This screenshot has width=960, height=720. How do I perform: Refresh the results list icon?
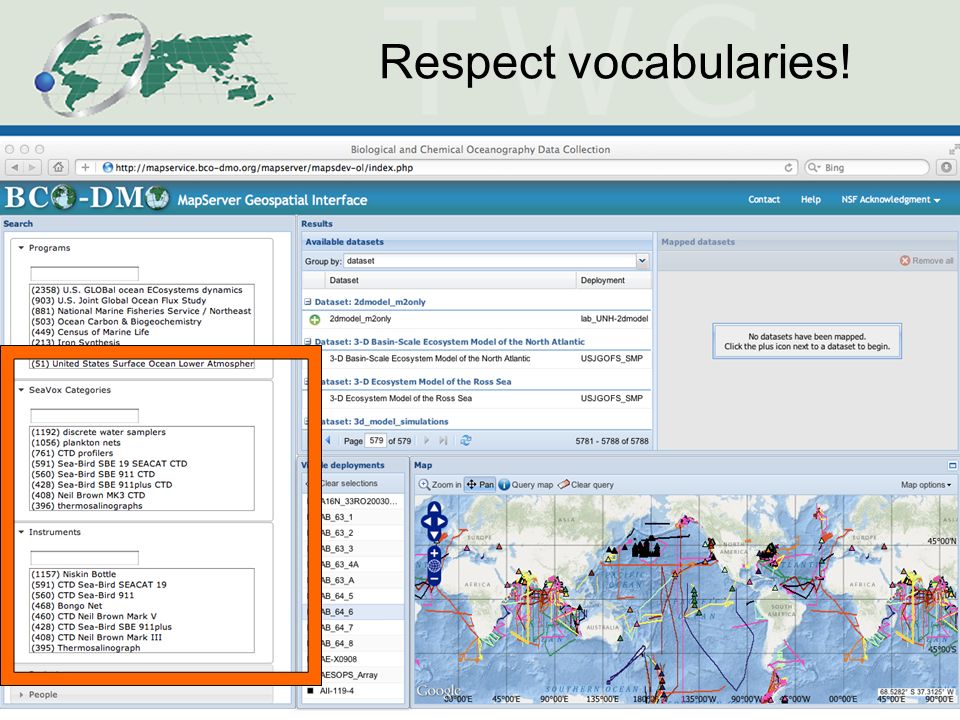point(466,441)
